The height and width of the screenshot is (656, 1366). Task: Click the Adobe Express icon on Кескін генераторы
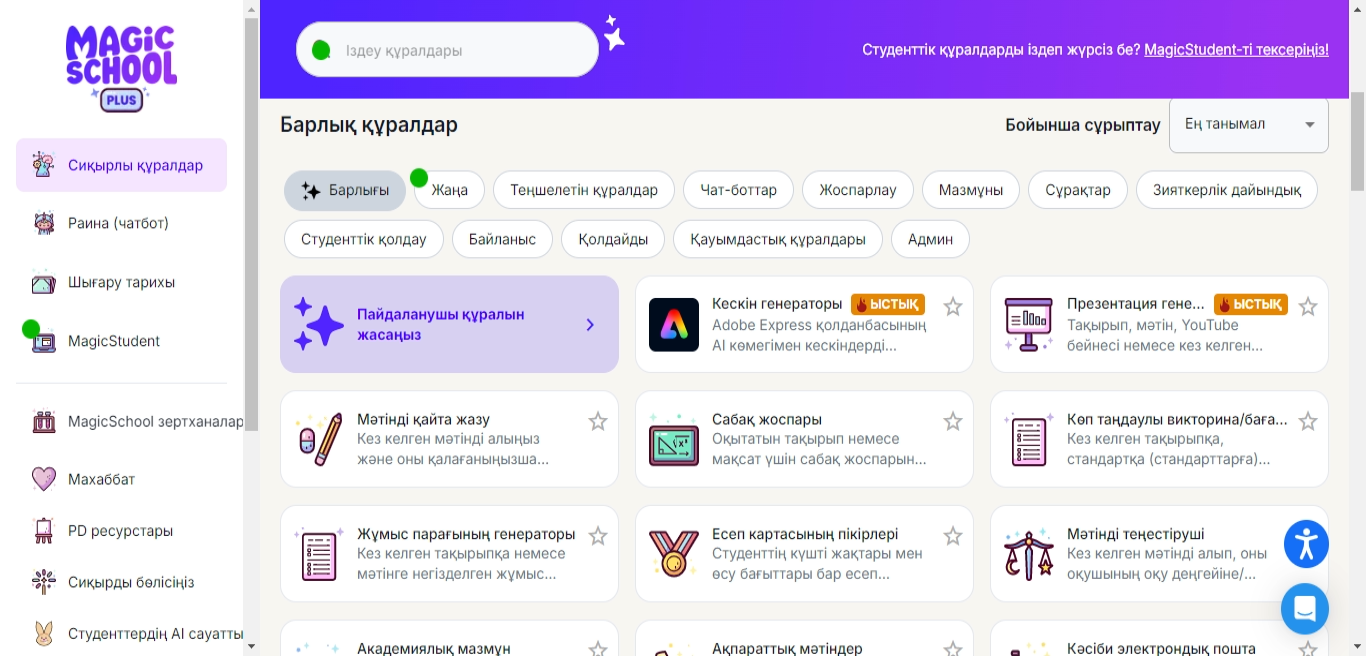[674, 325]
